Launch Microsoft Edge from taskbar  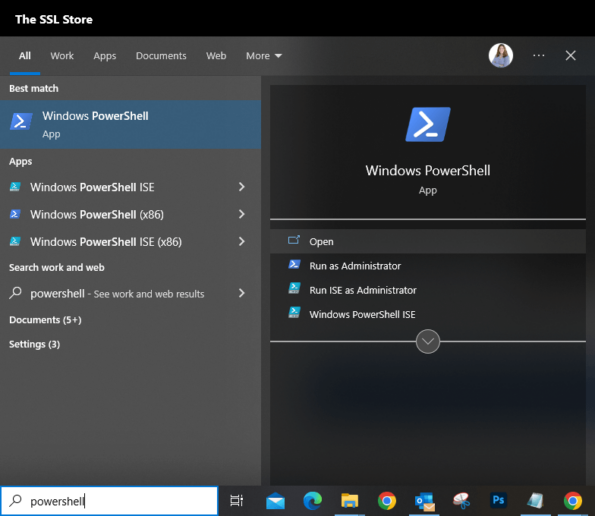tap(312, 501)
